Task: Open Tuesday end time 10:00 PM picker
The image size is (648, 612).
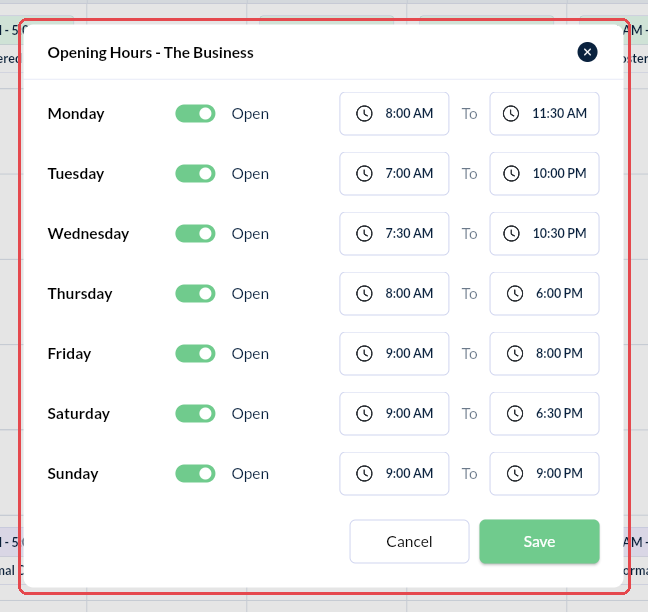Action: point(544,174)
